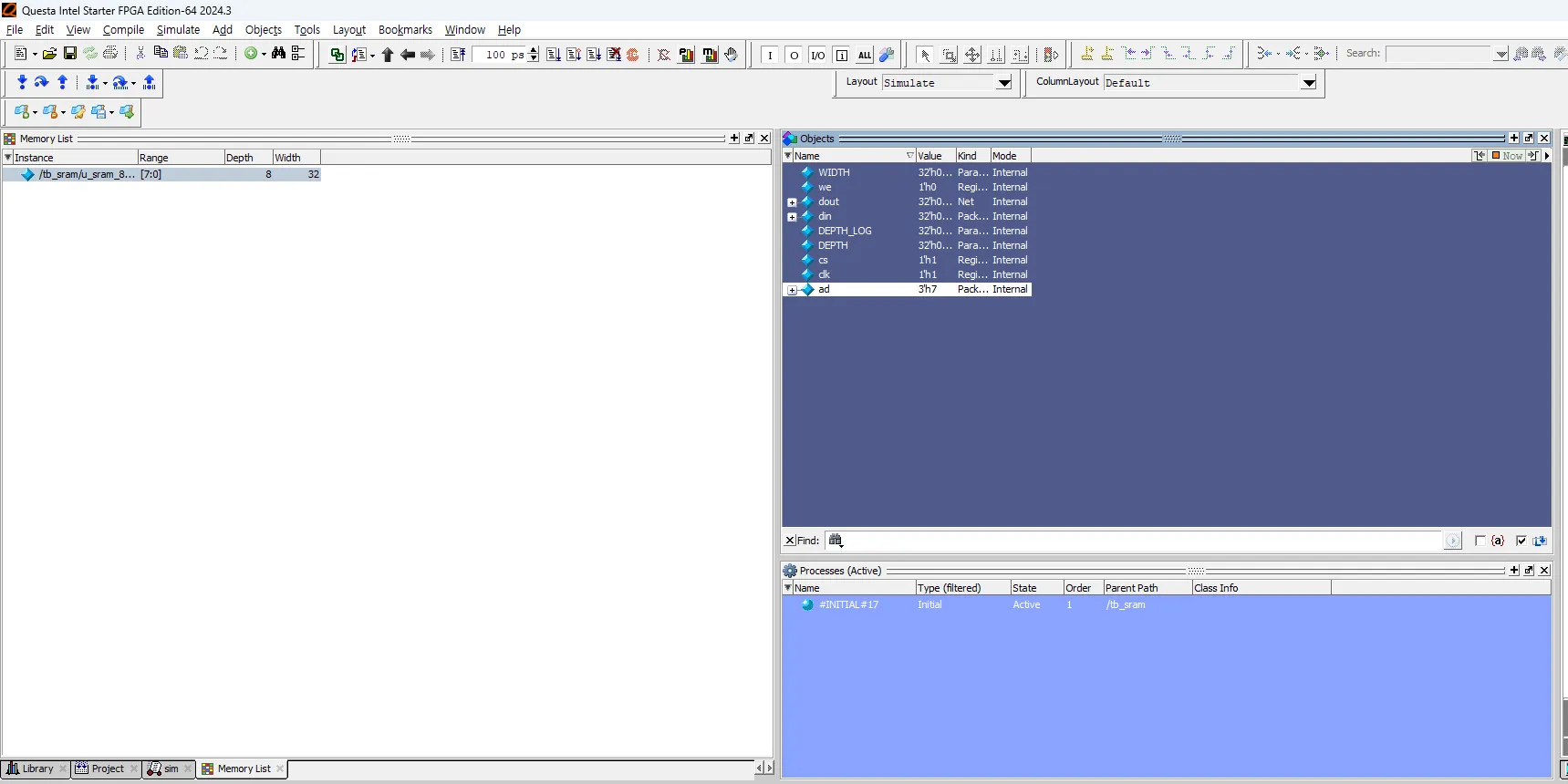Toggle the '(a)' match option in Find bar
Viewport: 1568px width, 784px height.
click(x=1498, y=541)
